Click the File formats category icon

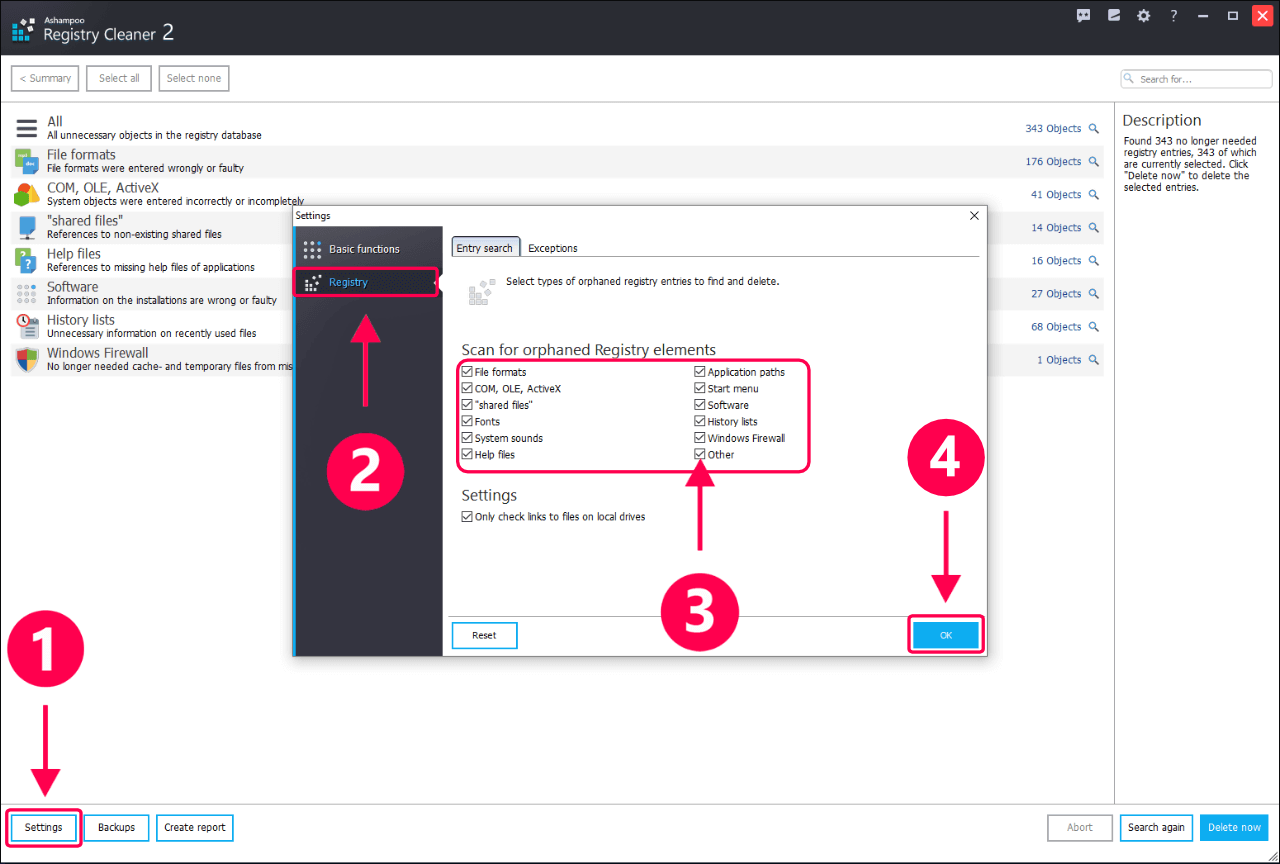(26, 161)
